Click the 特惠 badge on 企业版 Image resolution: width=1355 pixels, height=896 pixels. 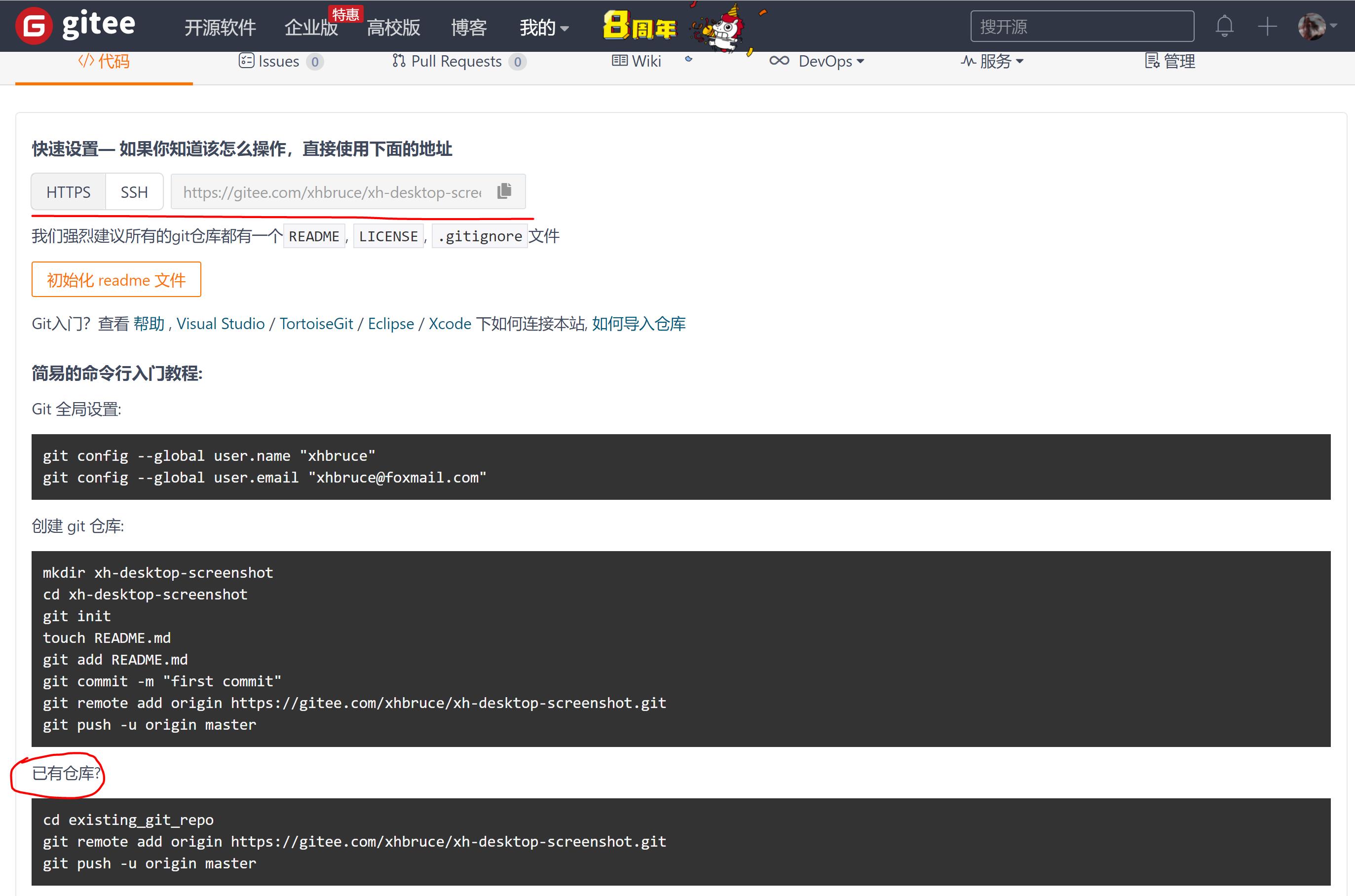point(346,14)
